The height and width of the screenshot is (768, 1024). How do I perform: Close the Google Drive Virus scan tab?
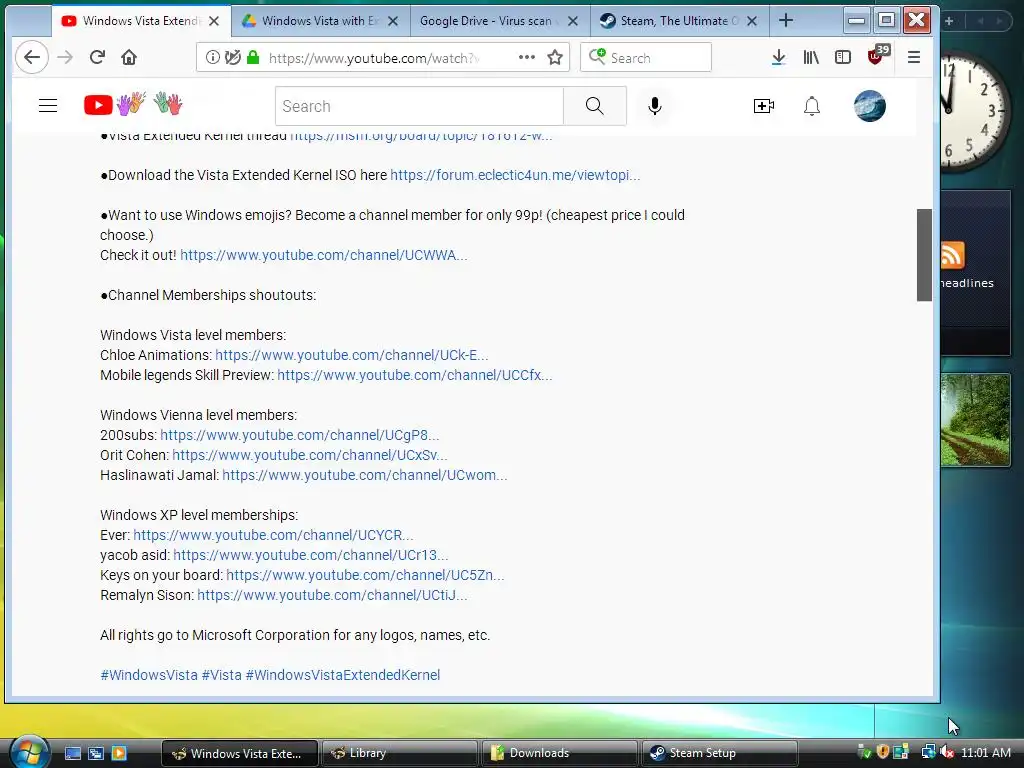pos(572,21)
